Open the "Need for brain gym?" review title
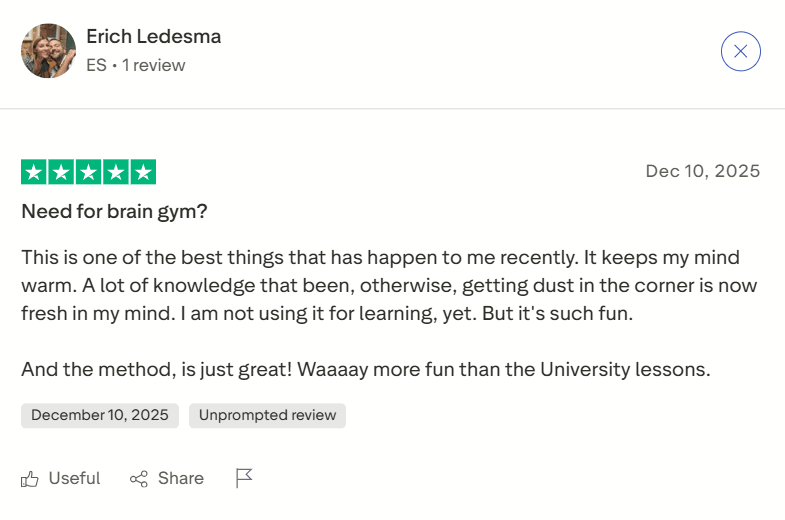 (114, 212)
